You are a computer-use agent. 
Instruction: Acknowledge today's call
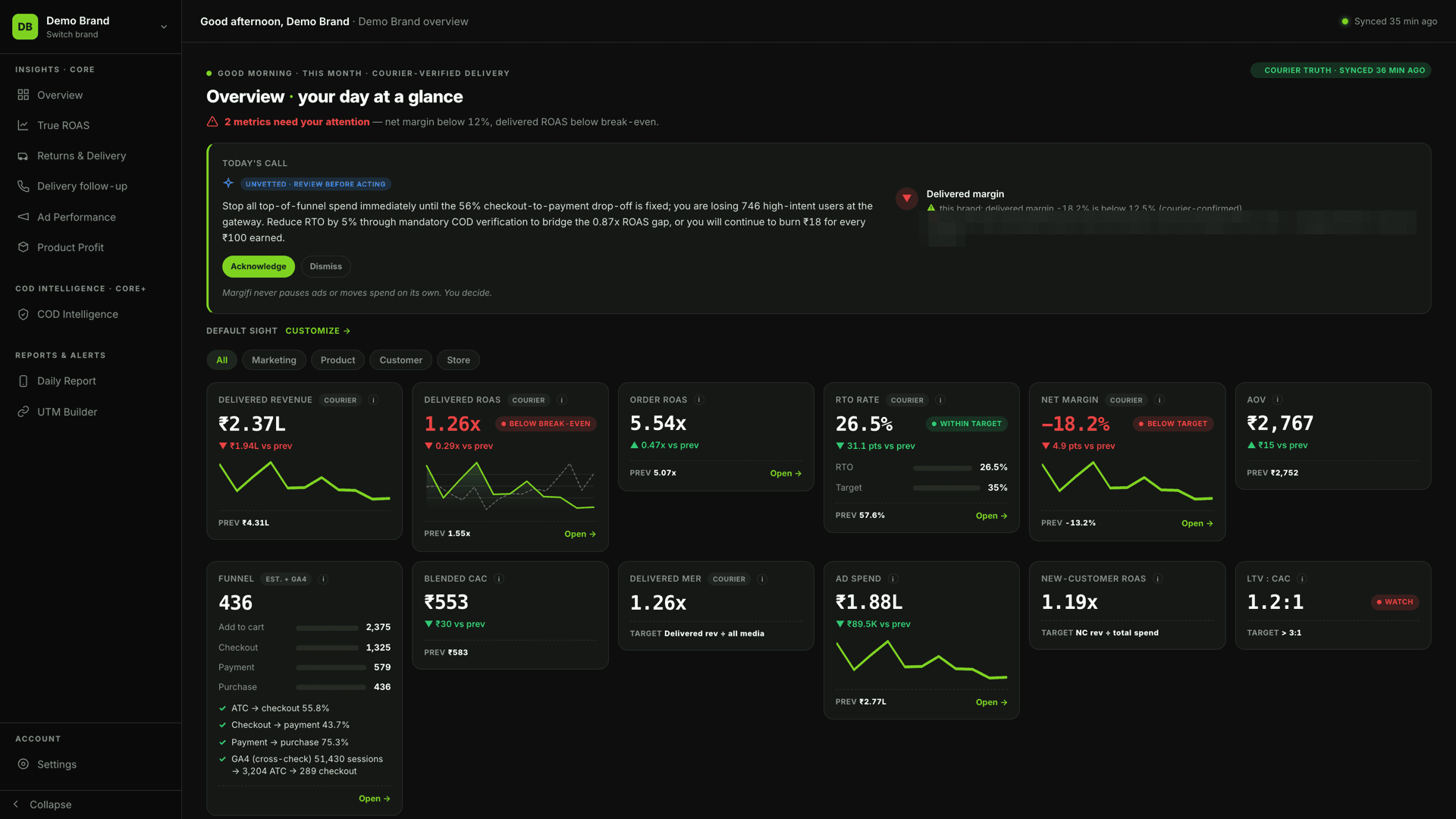[x=258, y=267]
